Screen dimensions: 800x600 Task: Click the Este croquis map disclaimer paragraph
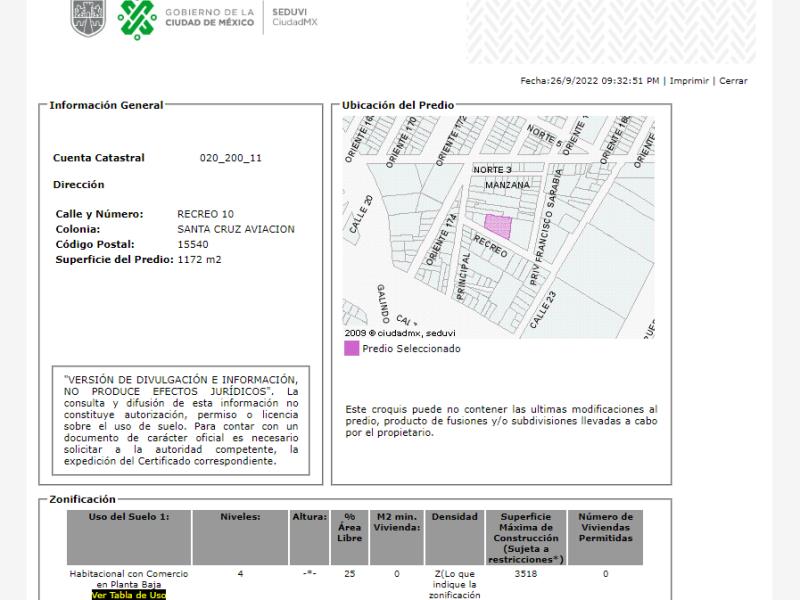[501, 421]
